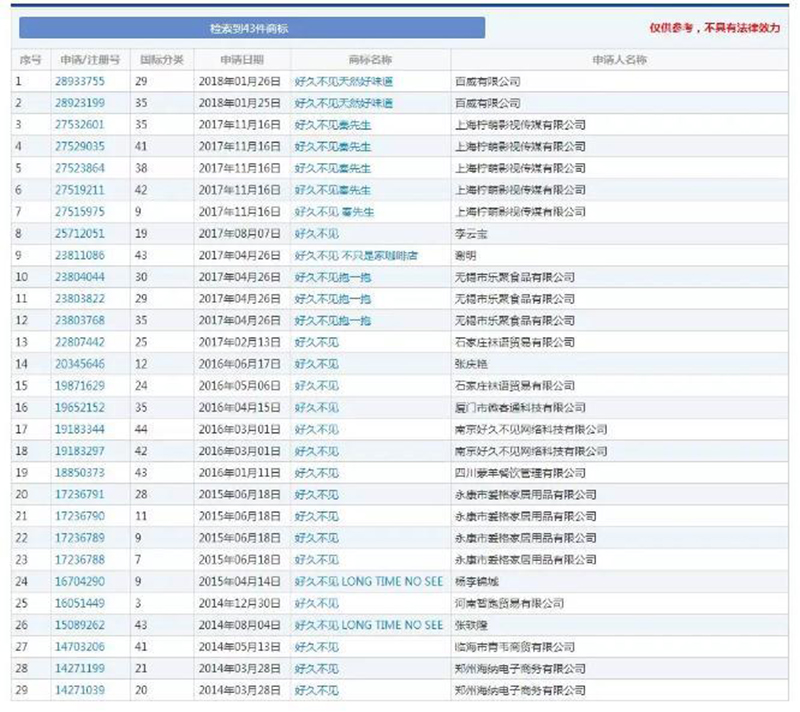The image size is (800, 712).
Task: Click the 检索到43件商标 blue banner
Action: [x=249, y=28]
